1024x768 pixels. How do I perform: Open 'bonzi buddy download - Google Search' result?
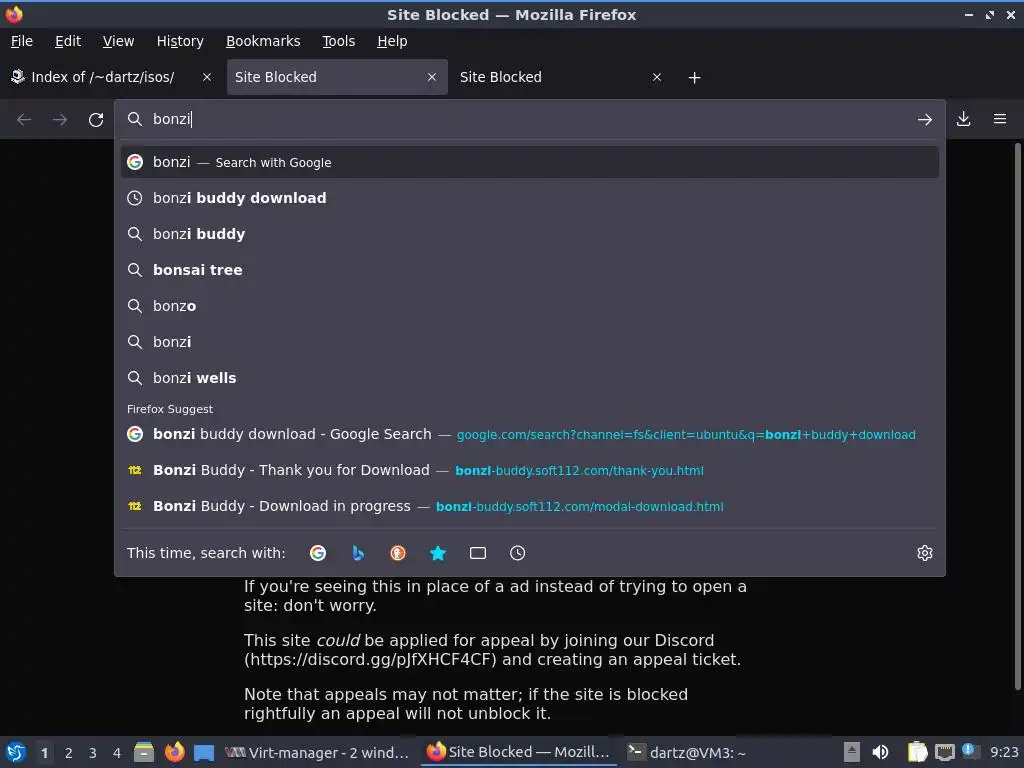coord(530,434)
